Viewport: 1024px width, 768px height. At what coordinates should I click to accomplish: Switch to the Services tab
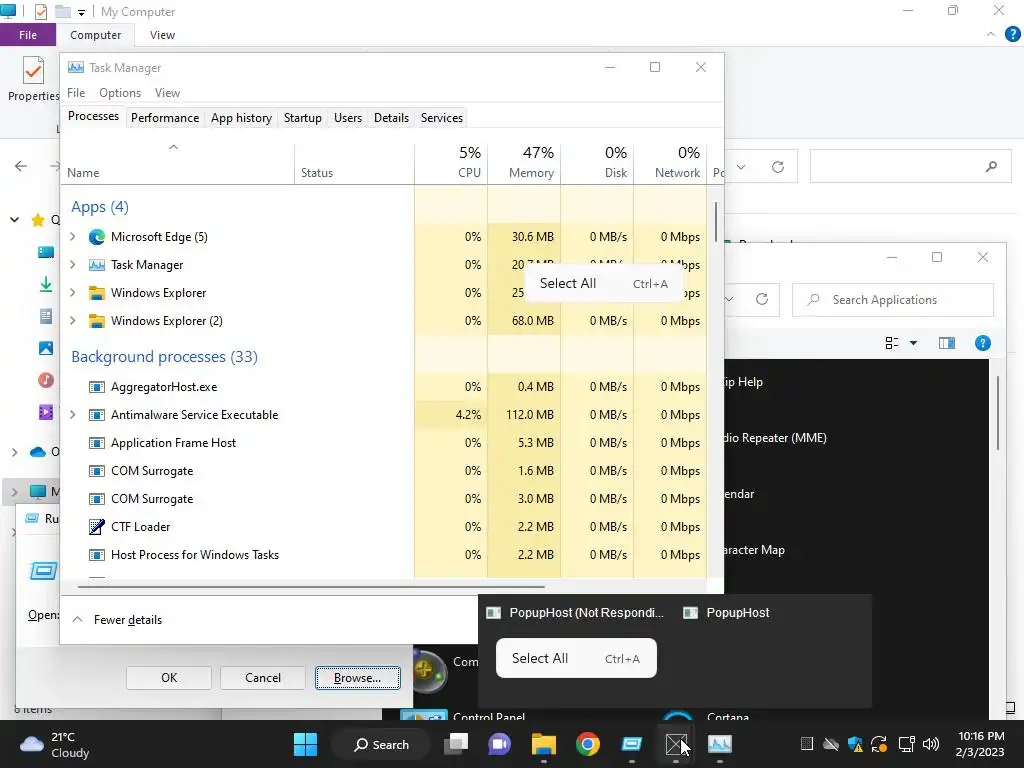pyautogui.click(x=441, y=118)
